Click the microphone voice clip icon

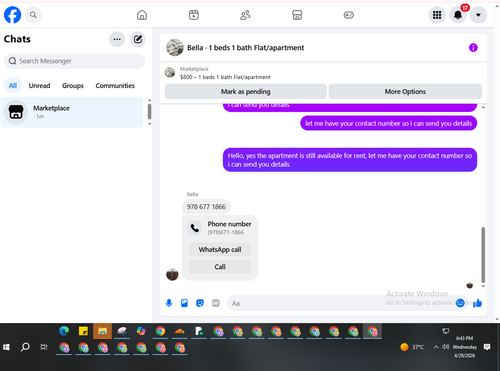pos(169,303)
